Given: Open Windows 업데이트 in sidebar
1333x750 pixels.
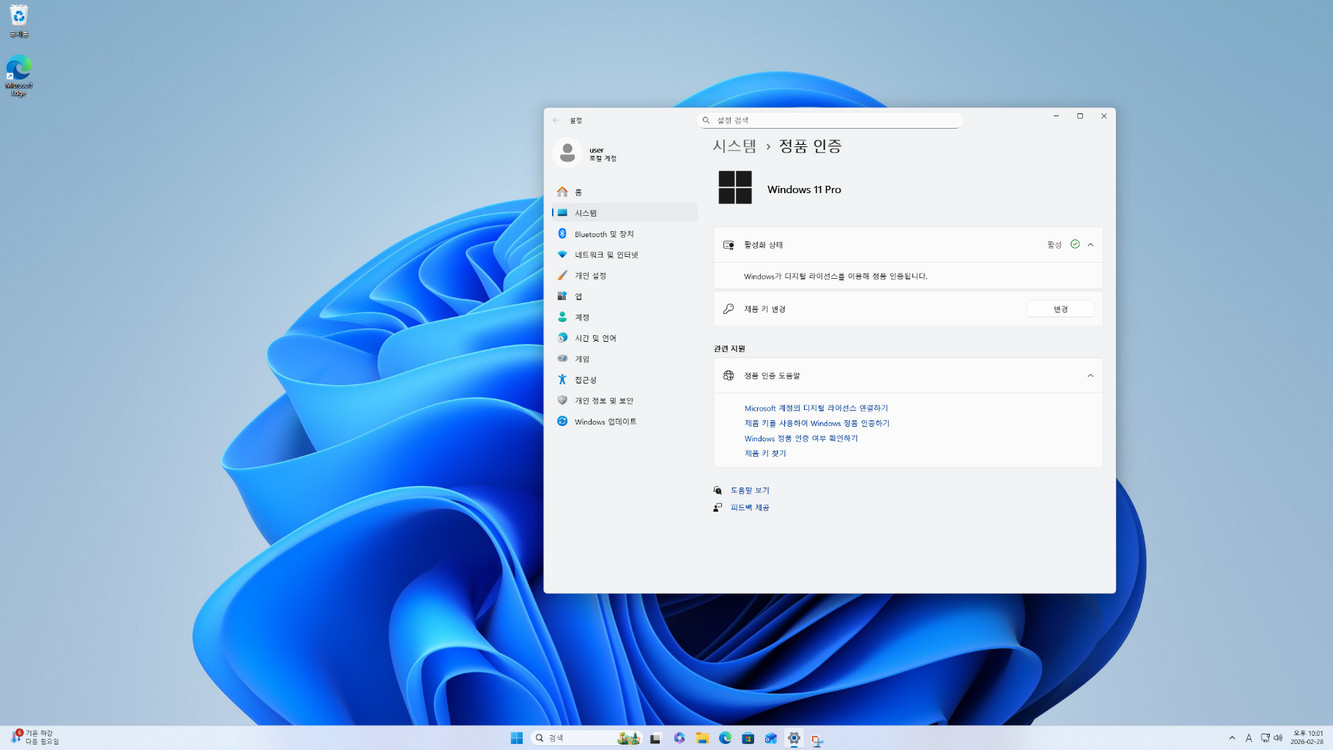Looking at the screenshot, I should [x=605, y=422].
